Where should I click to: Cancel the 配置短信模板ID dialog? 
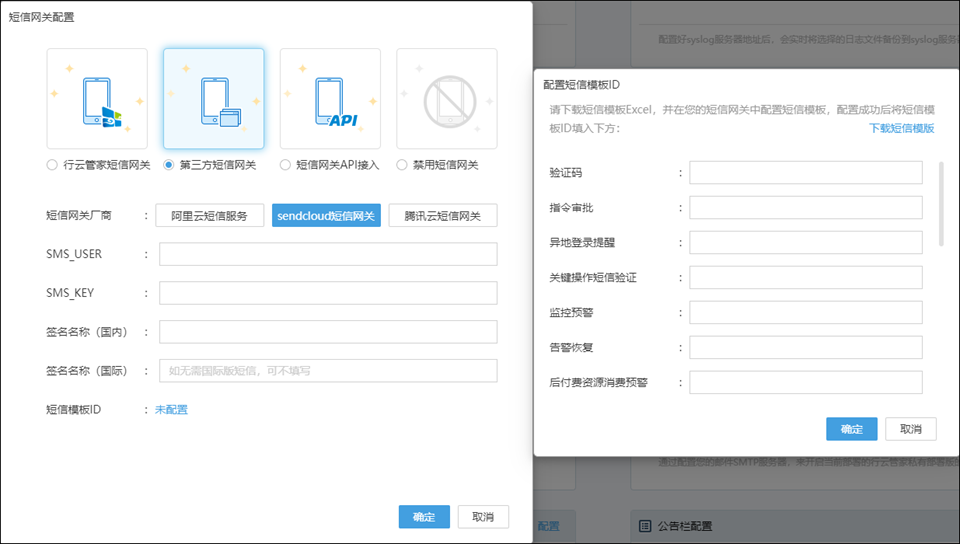pyautogui.click(x=910, y=429)
